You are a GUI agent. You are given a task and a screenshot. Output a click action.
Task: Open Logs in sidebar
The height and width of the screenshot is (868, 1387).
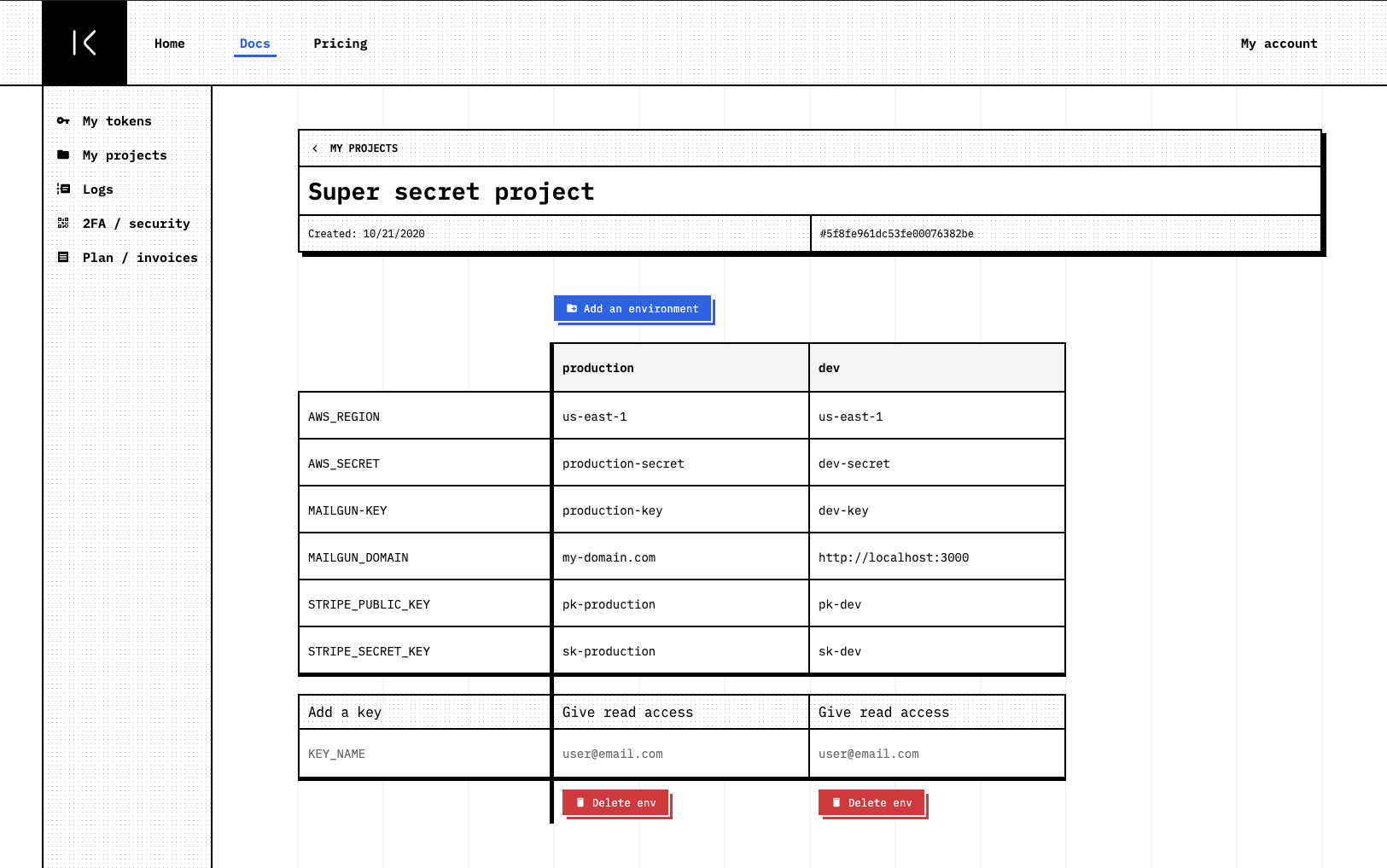coord(98,189)
